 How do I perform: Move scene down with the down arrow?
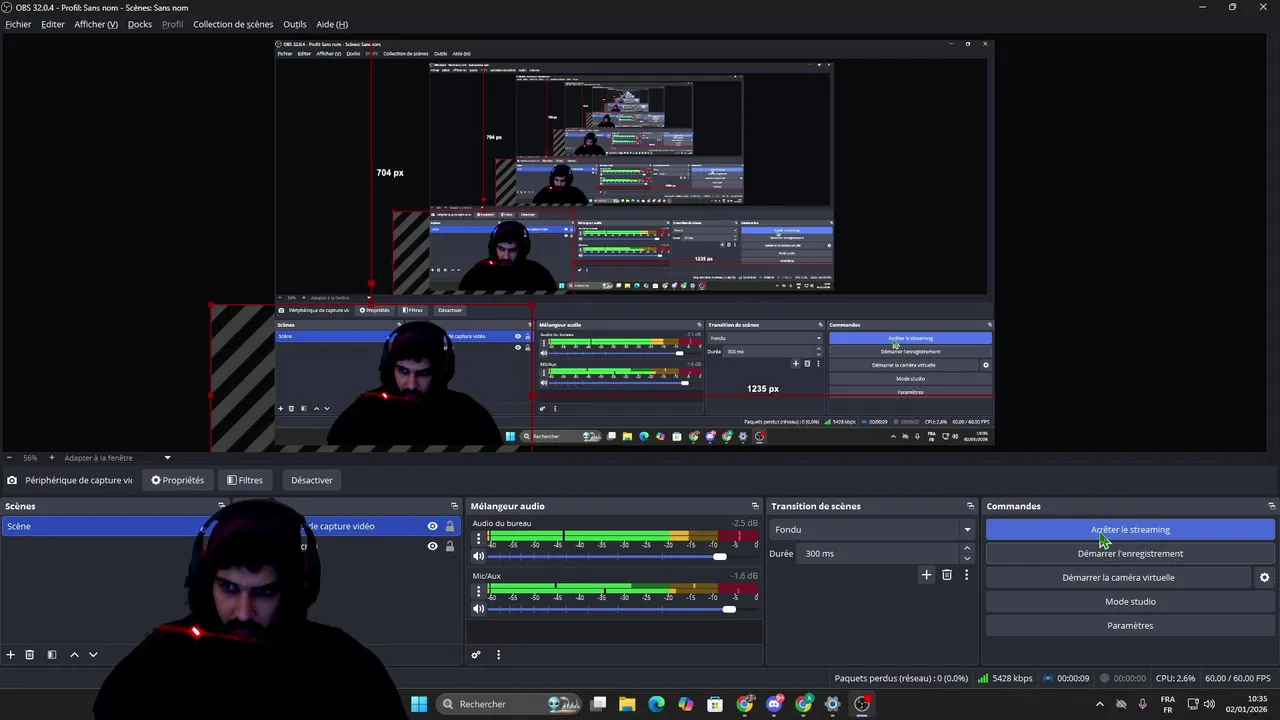[x=93, y=655]
